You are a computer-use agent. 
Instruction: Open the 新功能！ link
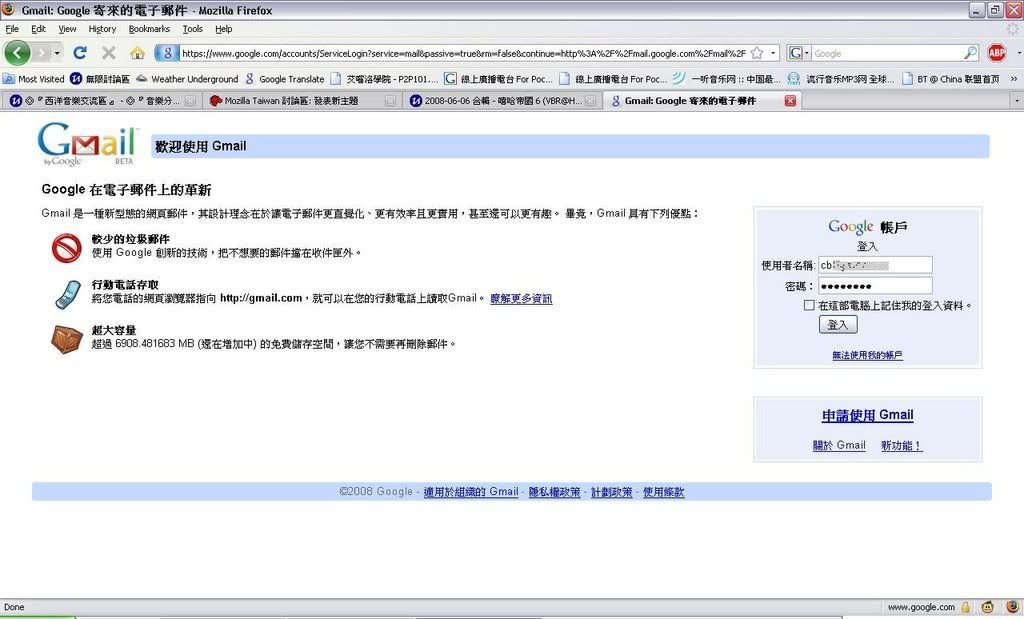[x=901, y=445]
